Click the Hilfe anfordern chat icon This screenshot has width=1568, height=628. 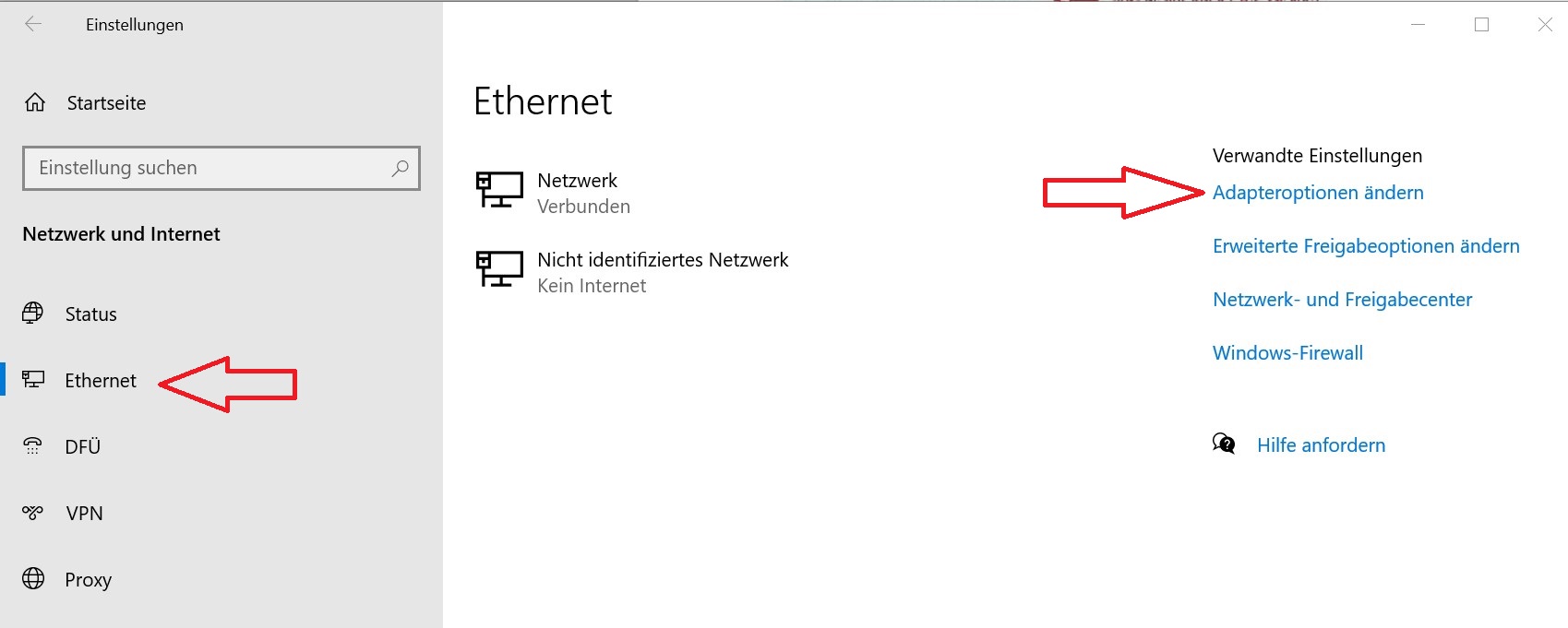pyautogui.click(x=1224, y=444)
